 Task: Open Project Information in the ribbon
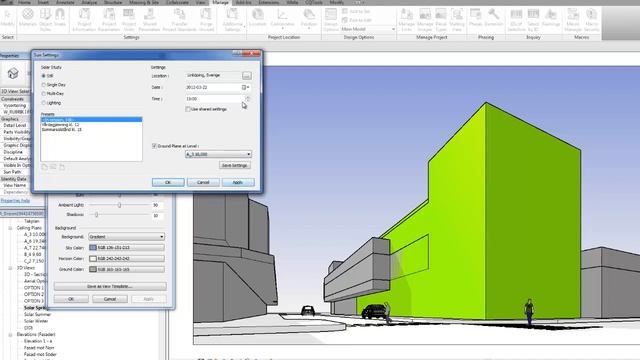pyautogui.click(x=84, y=19)
